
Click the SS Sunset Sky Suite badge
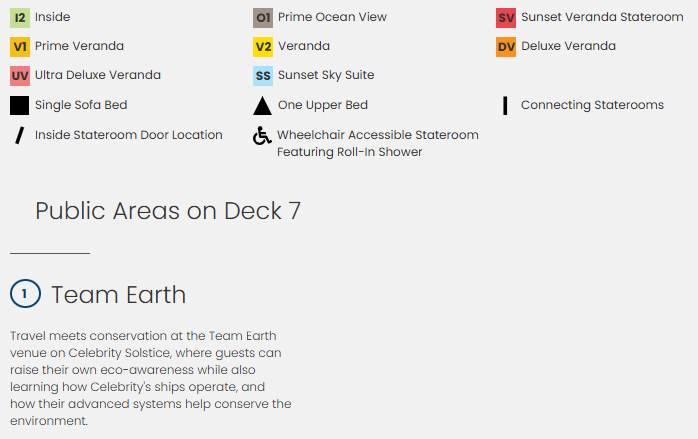click(x=263, y=75)
